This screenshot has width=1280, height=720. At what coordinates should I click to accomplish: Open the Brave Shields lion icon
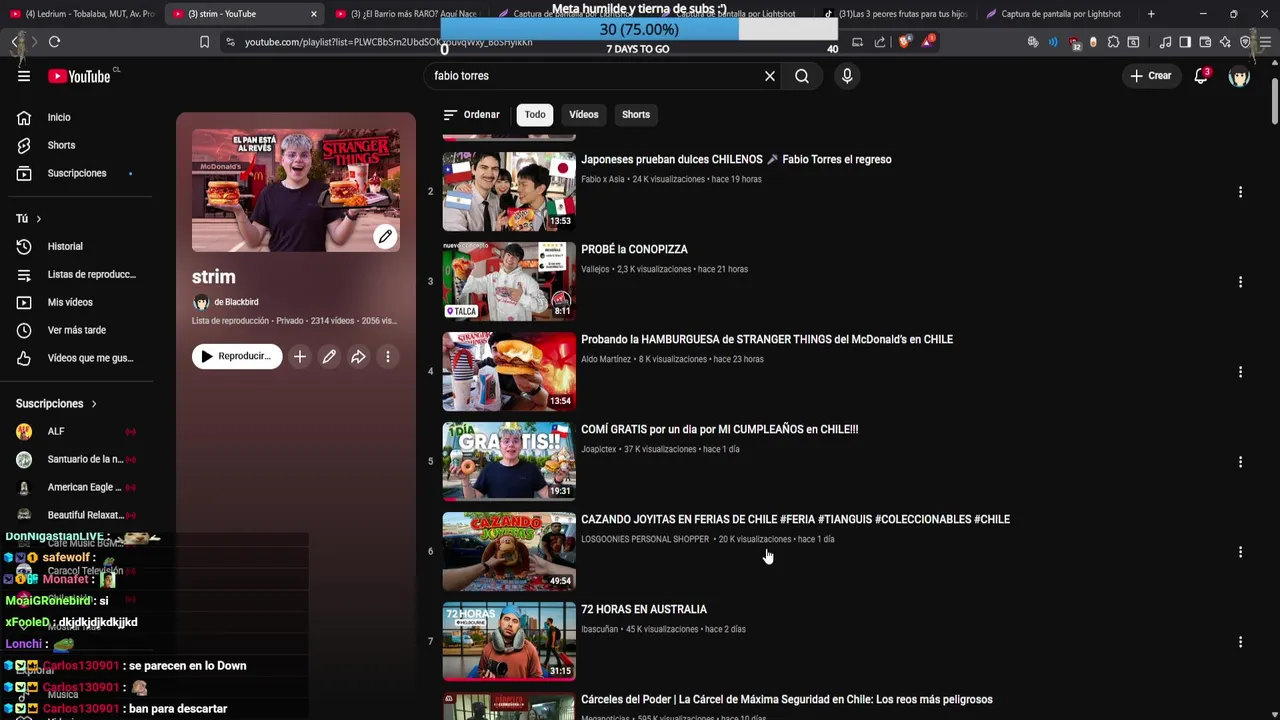point(905,42)
